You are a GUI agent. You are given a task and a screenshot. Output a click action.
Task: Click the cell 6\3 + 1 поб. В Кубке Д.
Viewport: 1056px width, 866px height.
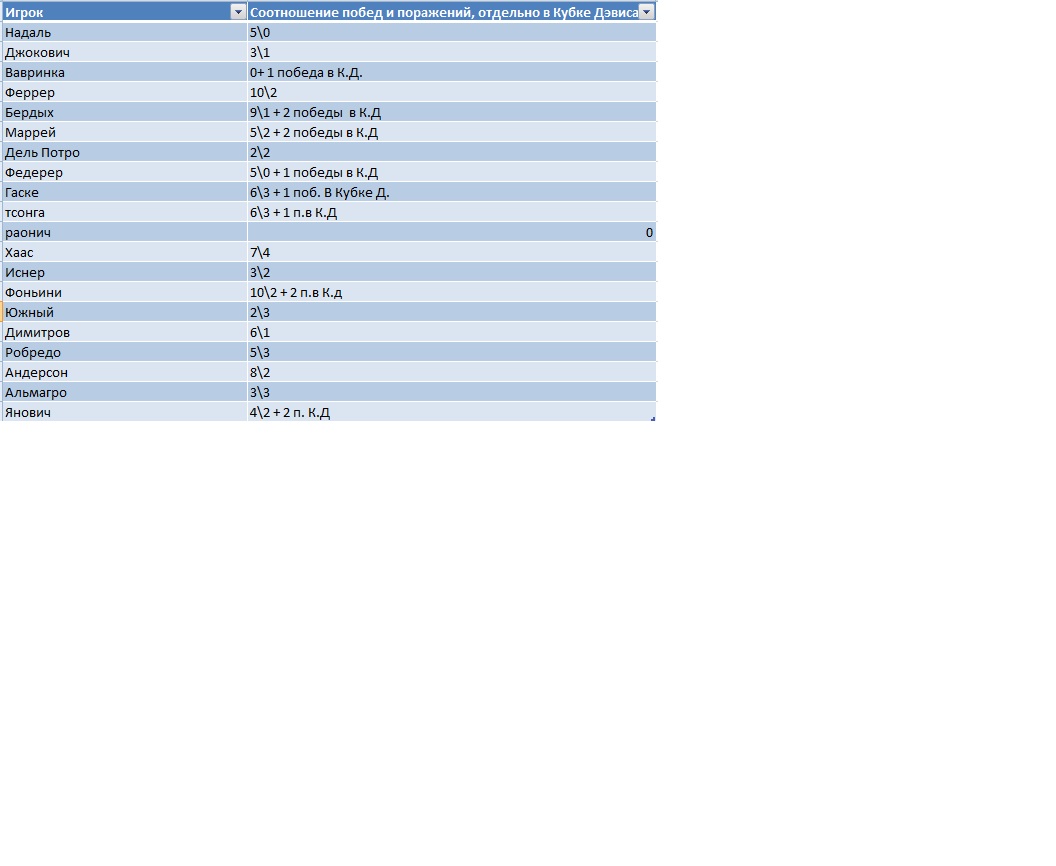(451, 192)
